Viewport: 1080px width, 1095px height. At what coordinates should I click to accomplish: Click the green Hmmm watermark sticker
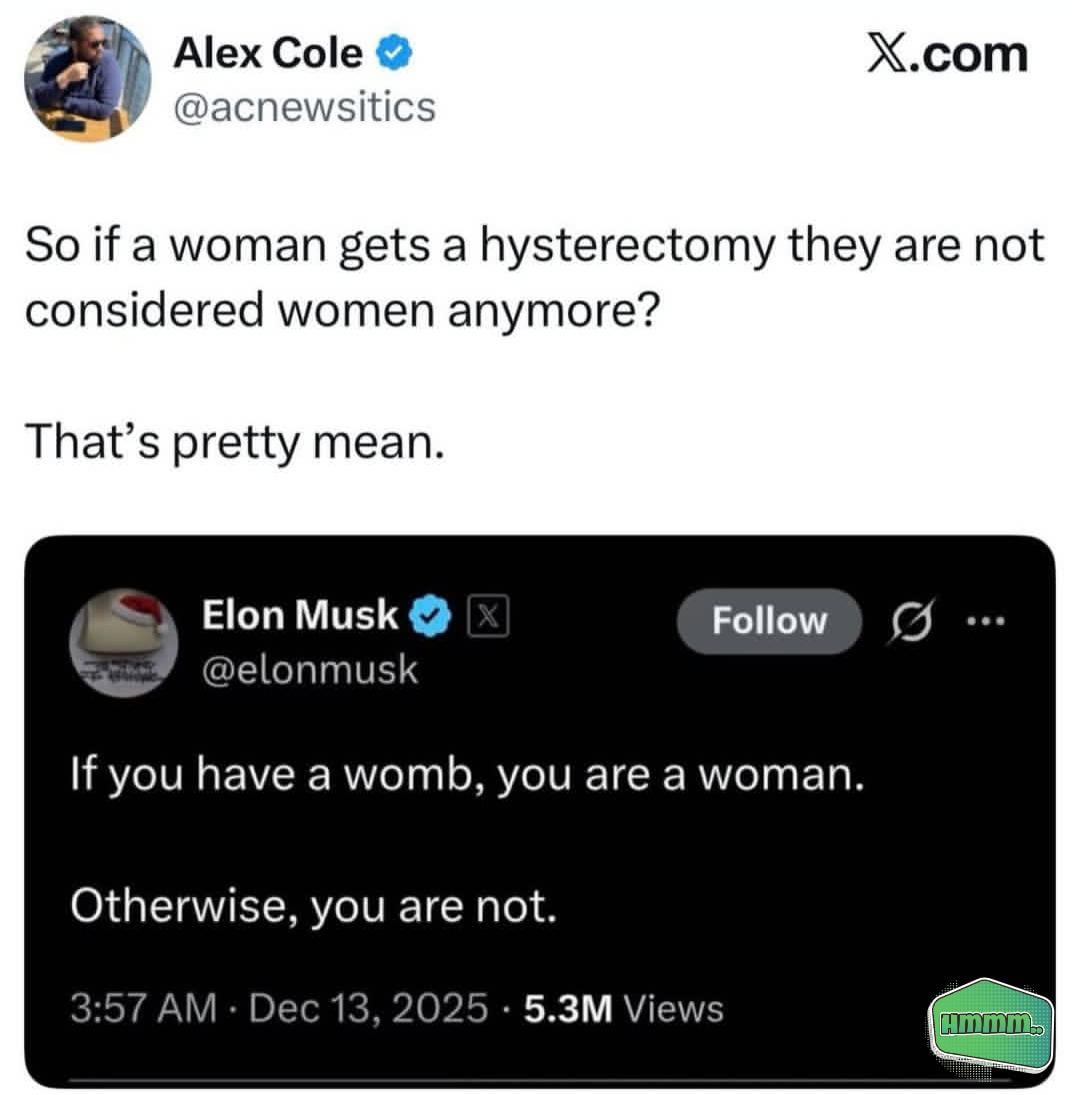pyautogui.click(x=991, y=1025)
